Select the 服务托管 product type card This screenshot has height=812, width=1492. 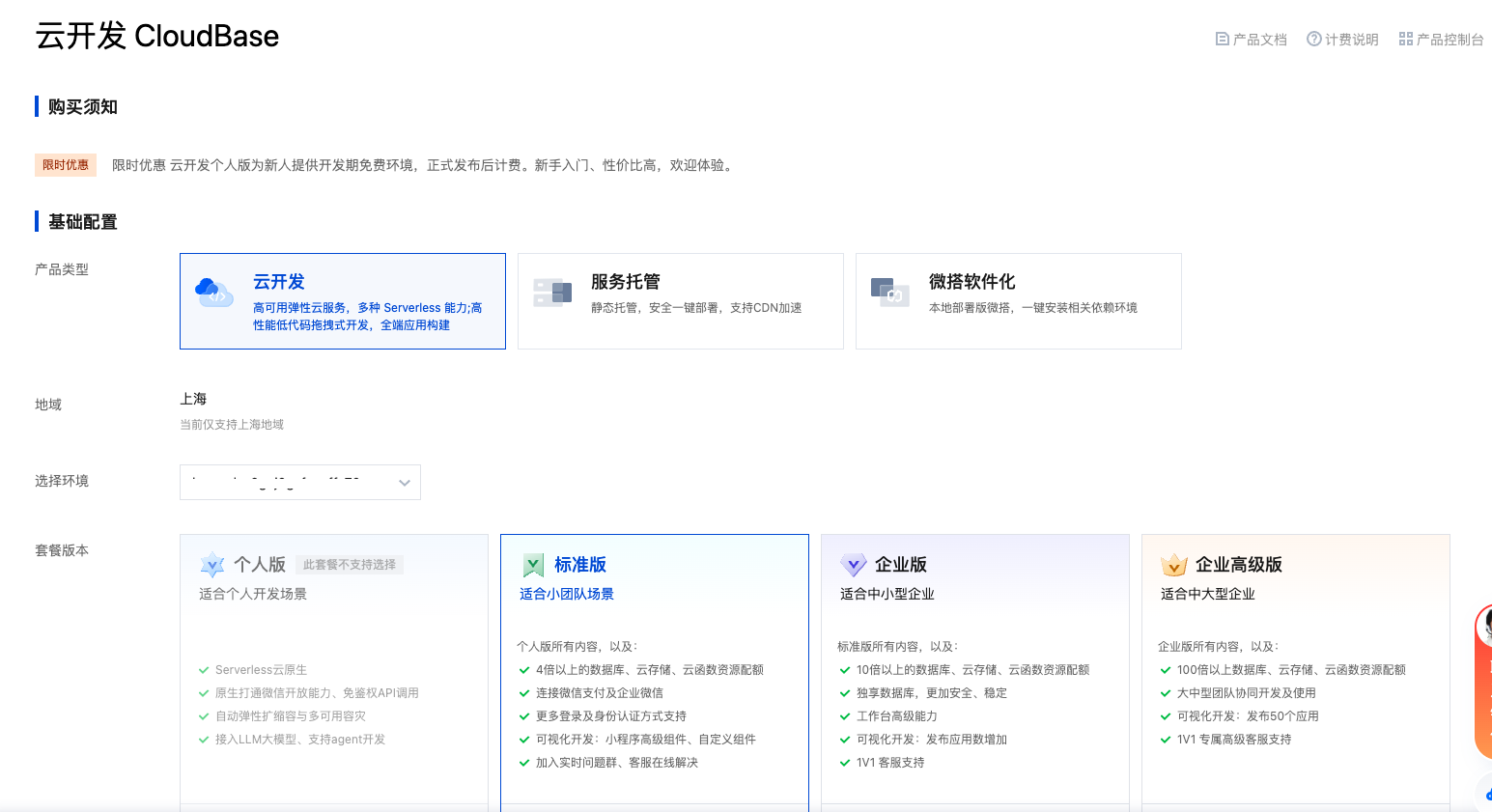click(x=681, y=301)
